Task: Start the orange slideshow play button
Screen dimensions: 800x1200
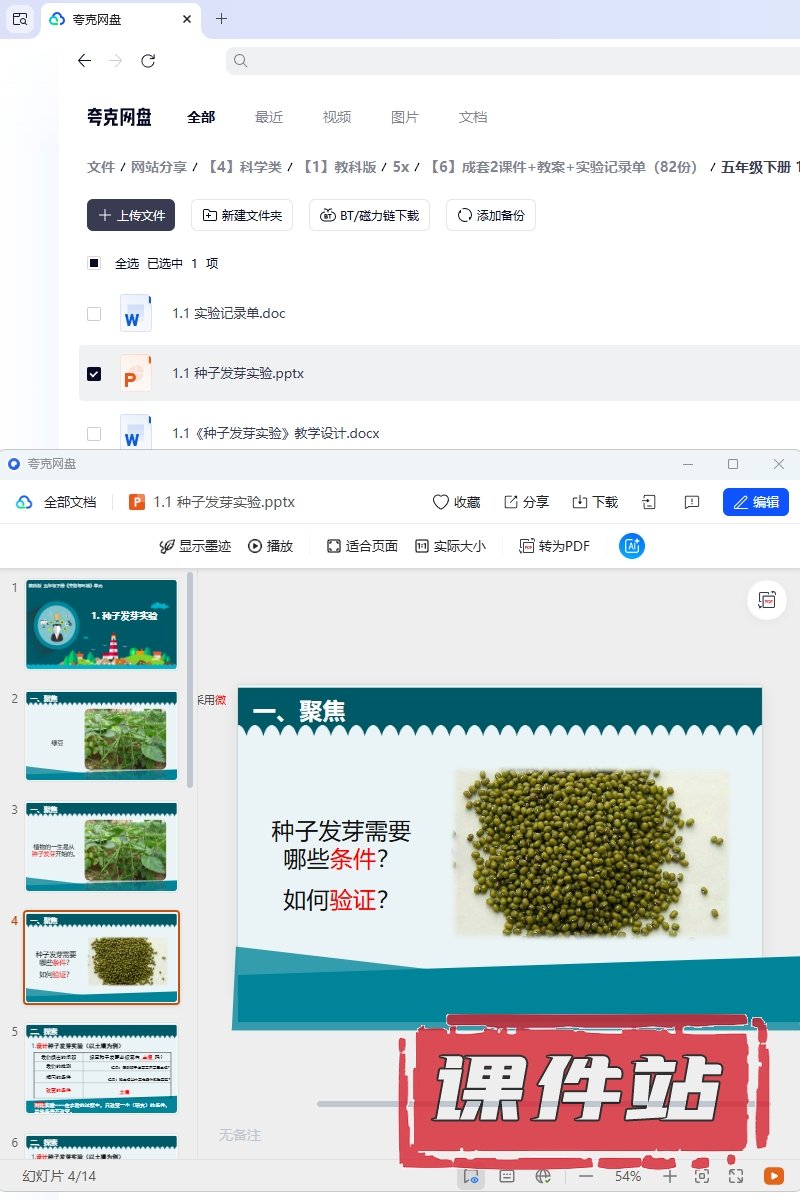Action: coord(773,1176)
